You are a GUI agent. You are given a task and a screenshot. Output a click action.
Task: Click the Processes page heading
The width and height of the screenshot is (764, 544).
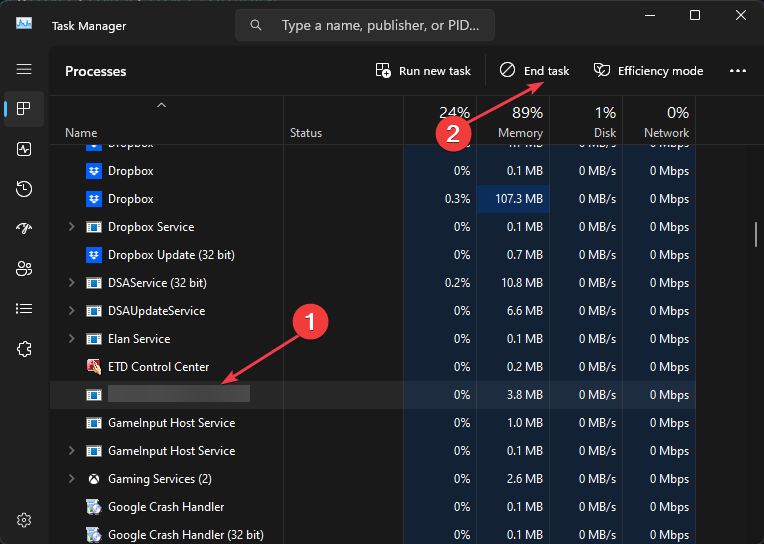pyautogui.click(x=96, y=71)
